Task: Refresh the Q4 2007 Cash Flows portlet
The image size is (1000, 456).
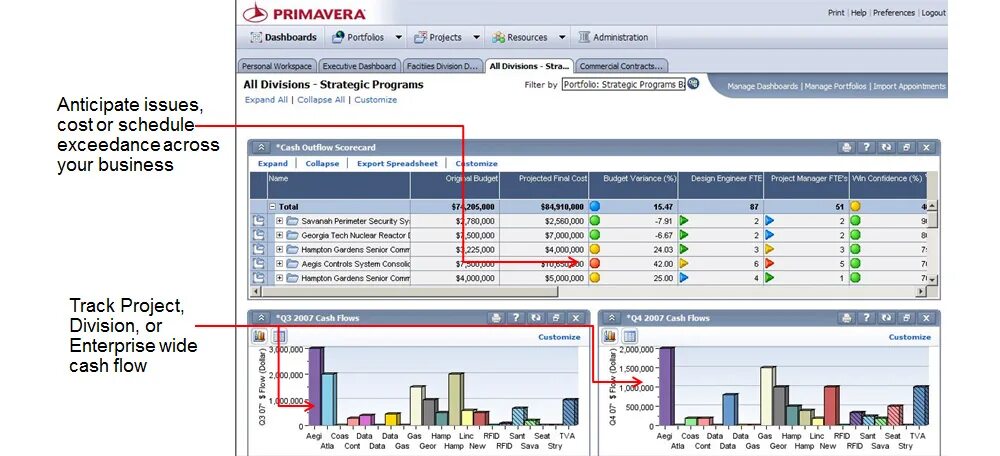Action: [886, 318]
